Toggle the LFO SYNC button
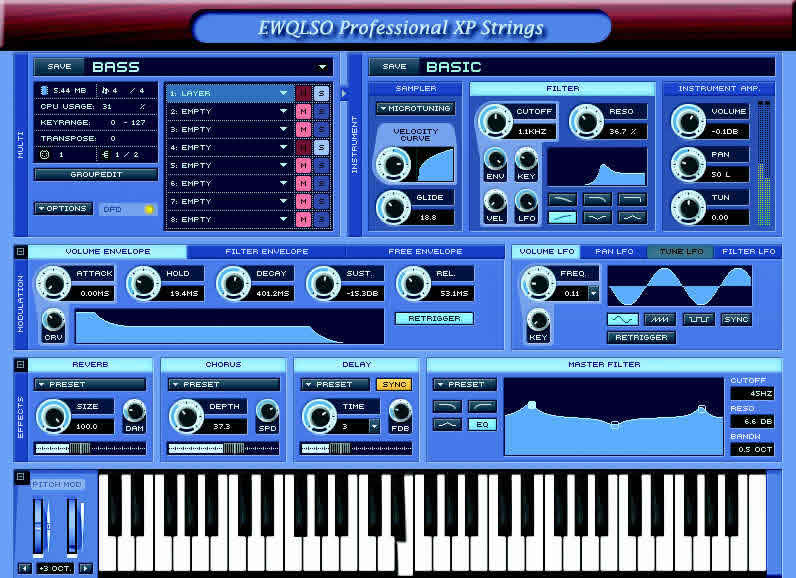 coord(736,319)
